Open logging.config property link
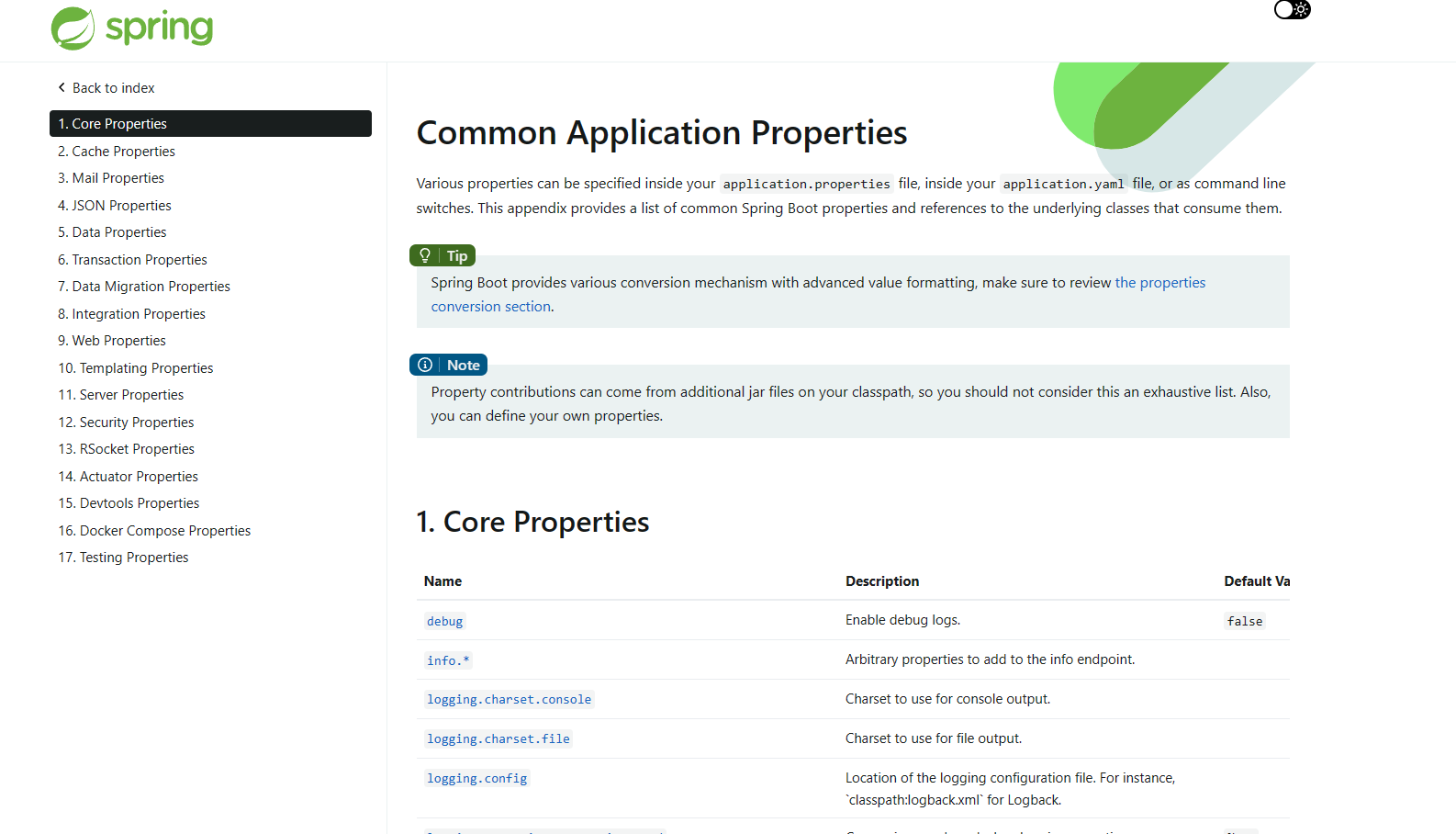Image resolution: width=1456 pixels, height=834 pixels. pos(477,779)
